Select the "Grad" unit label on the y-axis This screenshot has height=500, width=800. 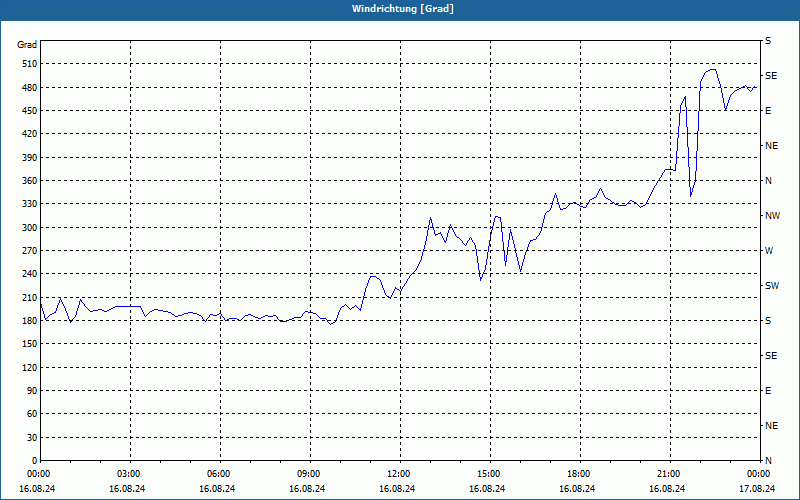27,45
